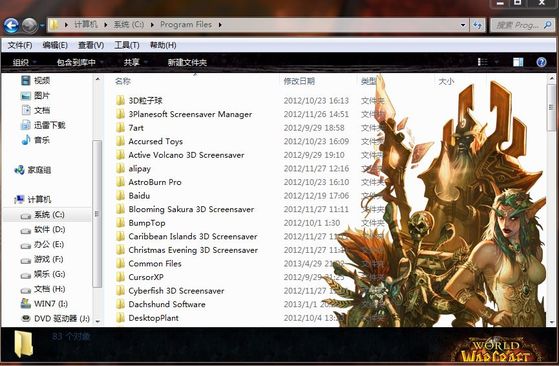The width and height of the screenshot is (559, 366).
Task: Open view options dropdown arrow
Action: point(496,62)
